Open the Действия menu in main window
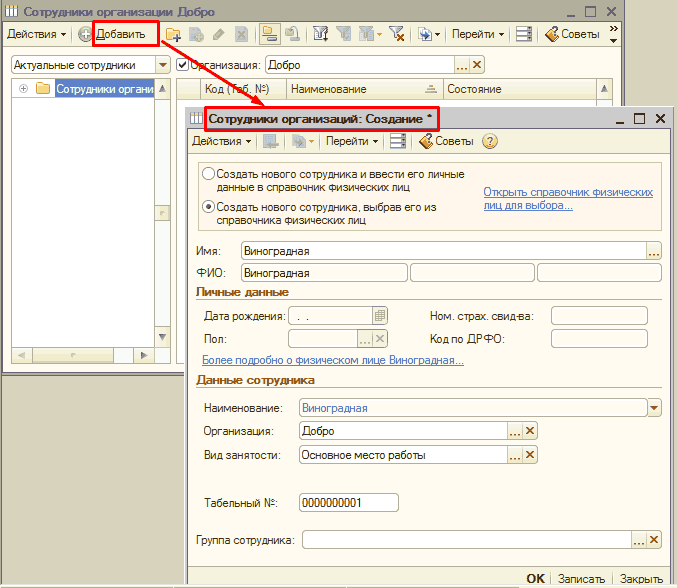 point(36,34)
